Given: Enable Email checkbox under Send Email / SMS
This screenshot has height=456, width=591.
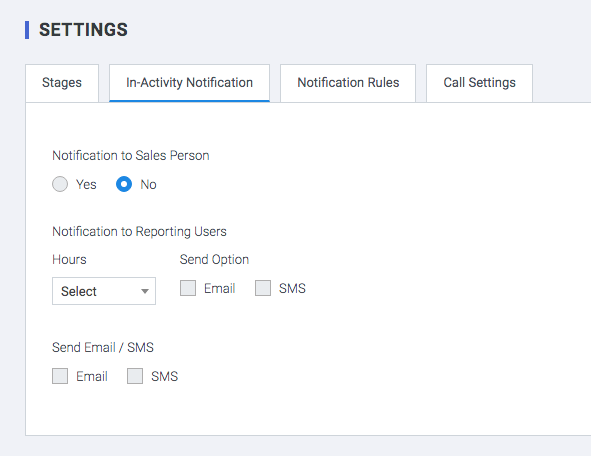Looking at the screenshot, I should click(x=60, y=376).
